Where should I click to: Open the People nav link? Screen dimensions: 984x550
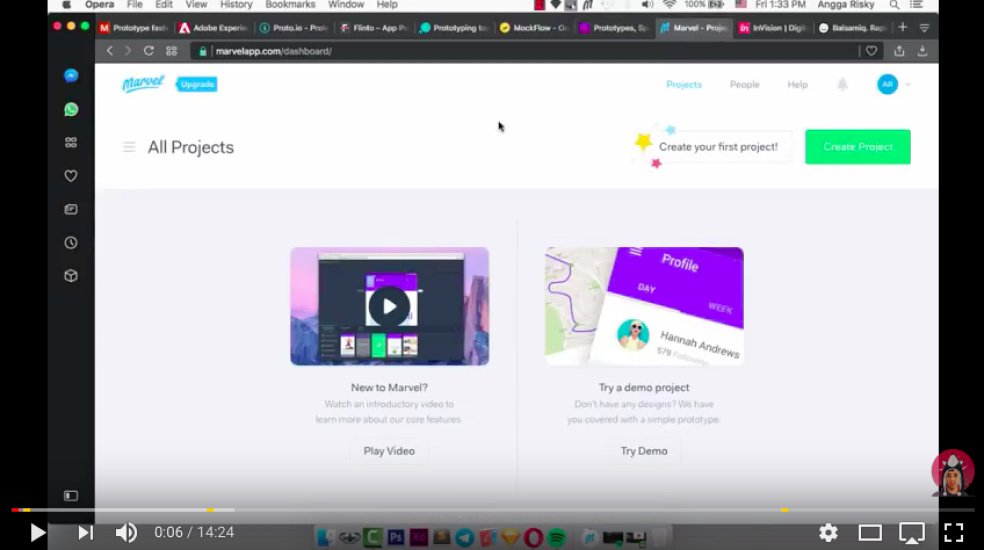pyautogui.click(x=744, y=84)
